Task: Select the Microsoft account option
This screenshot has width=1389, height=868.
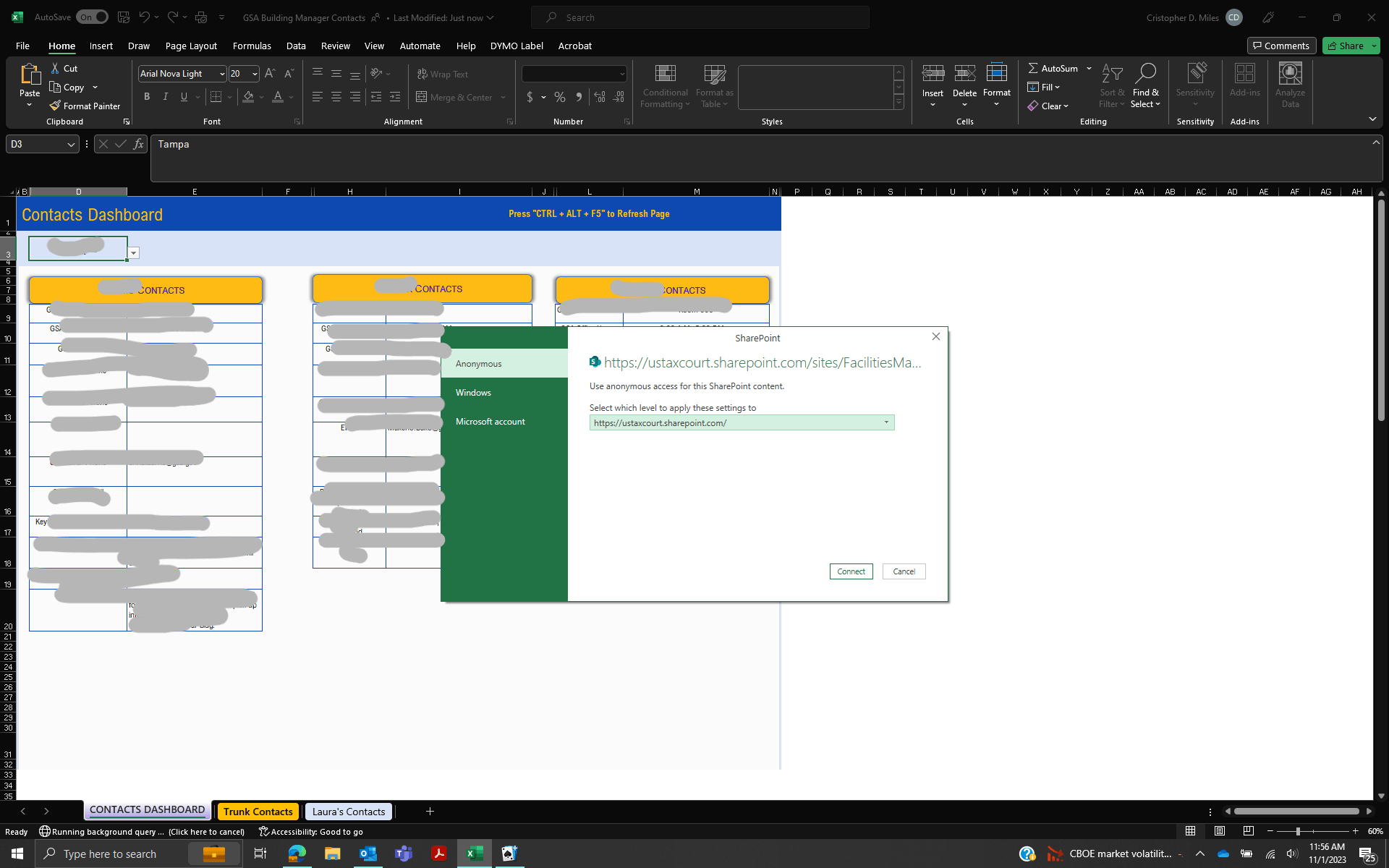Action: point(490,421)
